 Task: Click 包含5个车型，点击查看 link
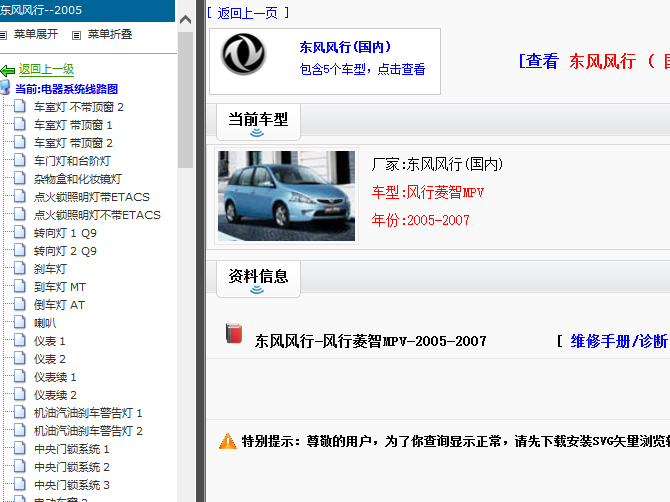(362, 69)
